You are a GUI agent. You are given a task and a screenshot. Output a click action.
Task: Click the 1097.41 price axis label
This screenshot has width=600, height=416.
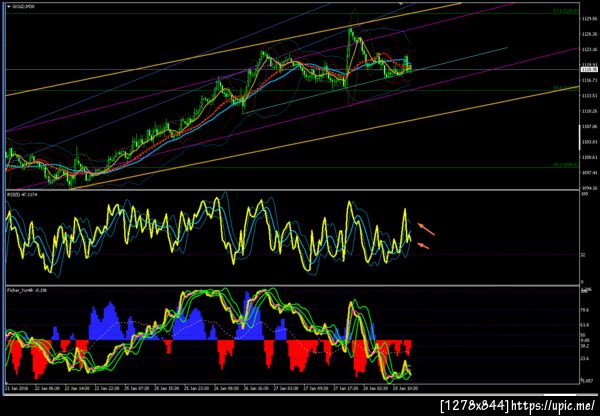(590, 173)
